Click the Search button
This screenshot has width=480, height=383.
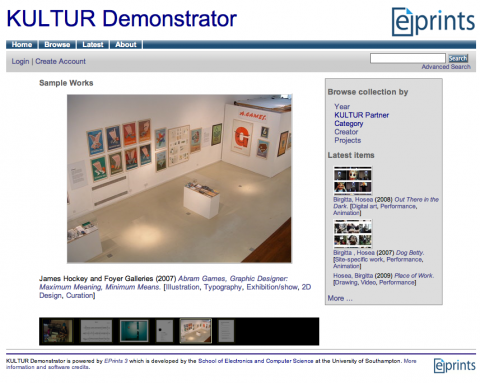458,58
